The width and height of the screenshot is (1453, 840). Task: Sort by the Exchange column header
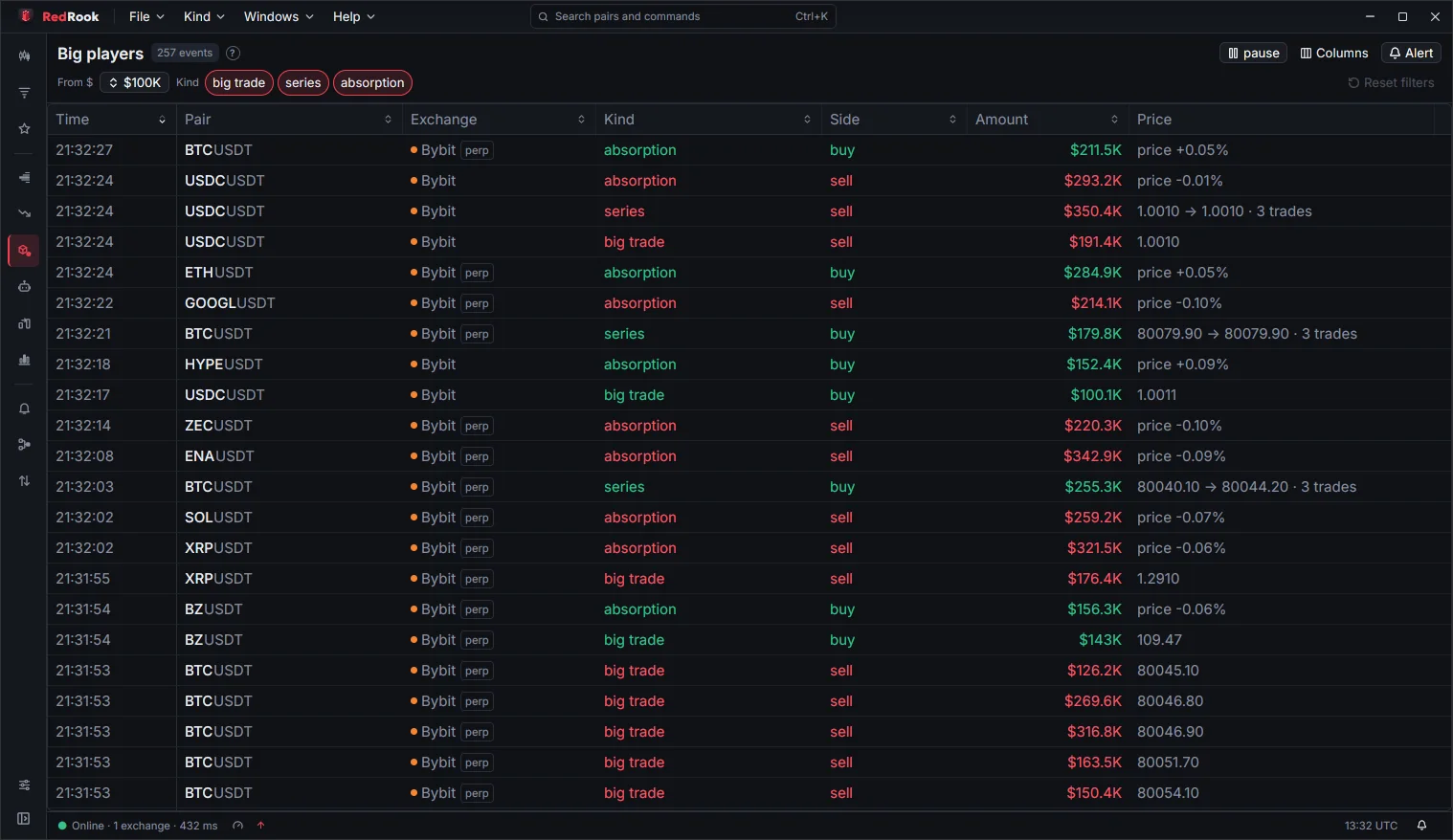(x=498, y=120)
